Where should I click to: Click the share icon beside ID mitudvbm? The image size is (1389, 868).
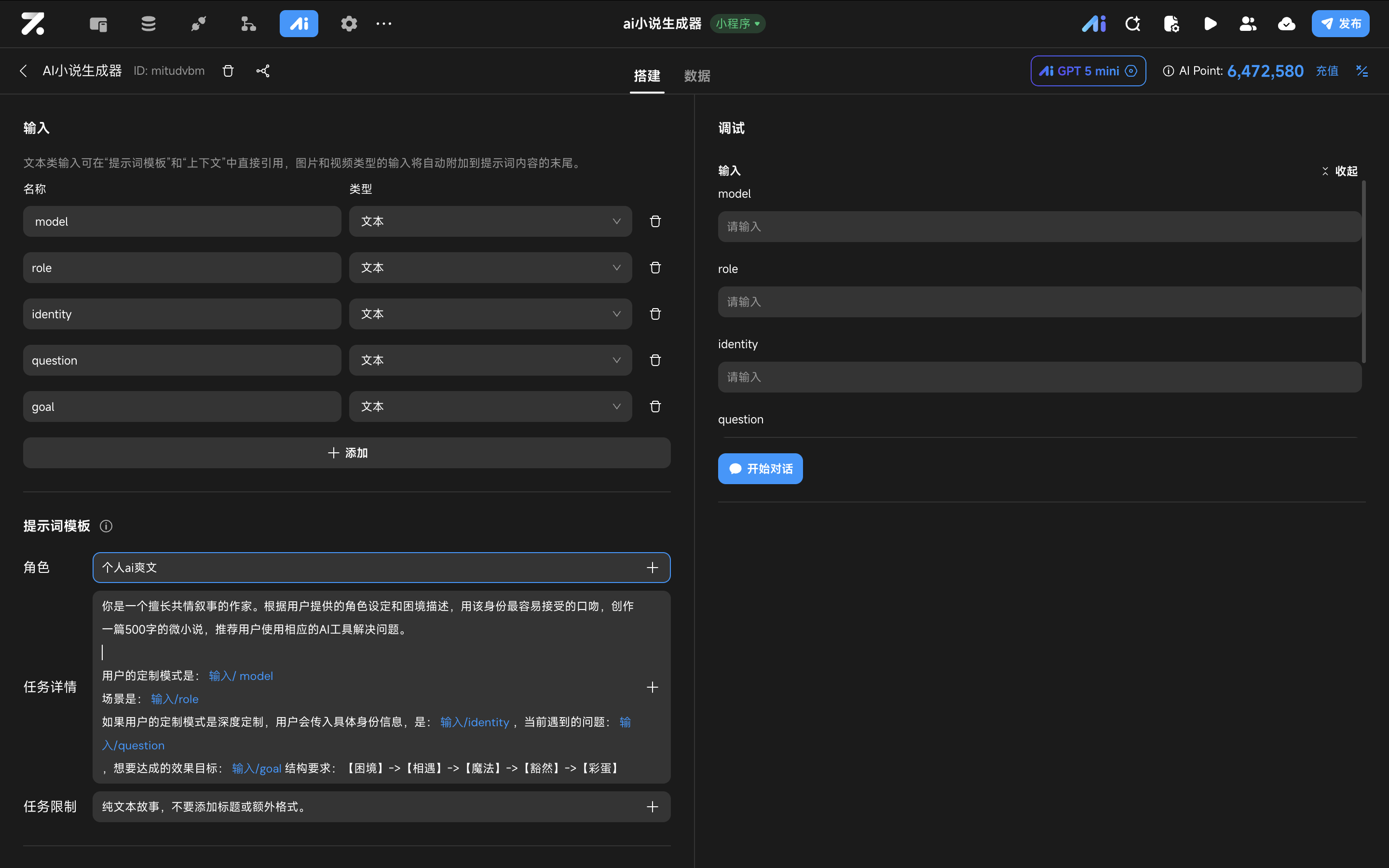pos(263,70)
